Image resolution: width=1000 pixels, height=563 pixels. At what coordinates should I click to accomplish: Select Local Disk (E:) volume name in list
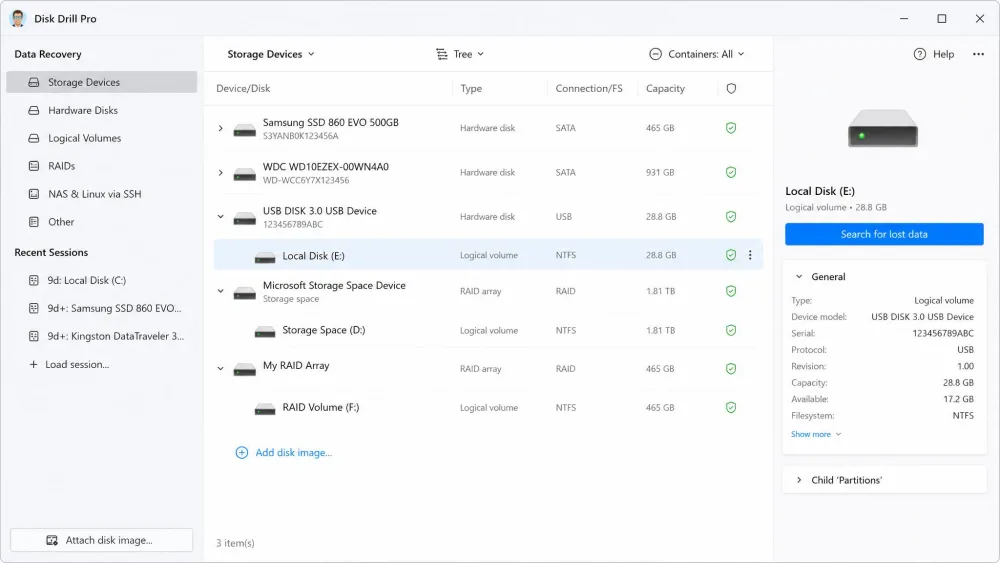click(313, 256)
